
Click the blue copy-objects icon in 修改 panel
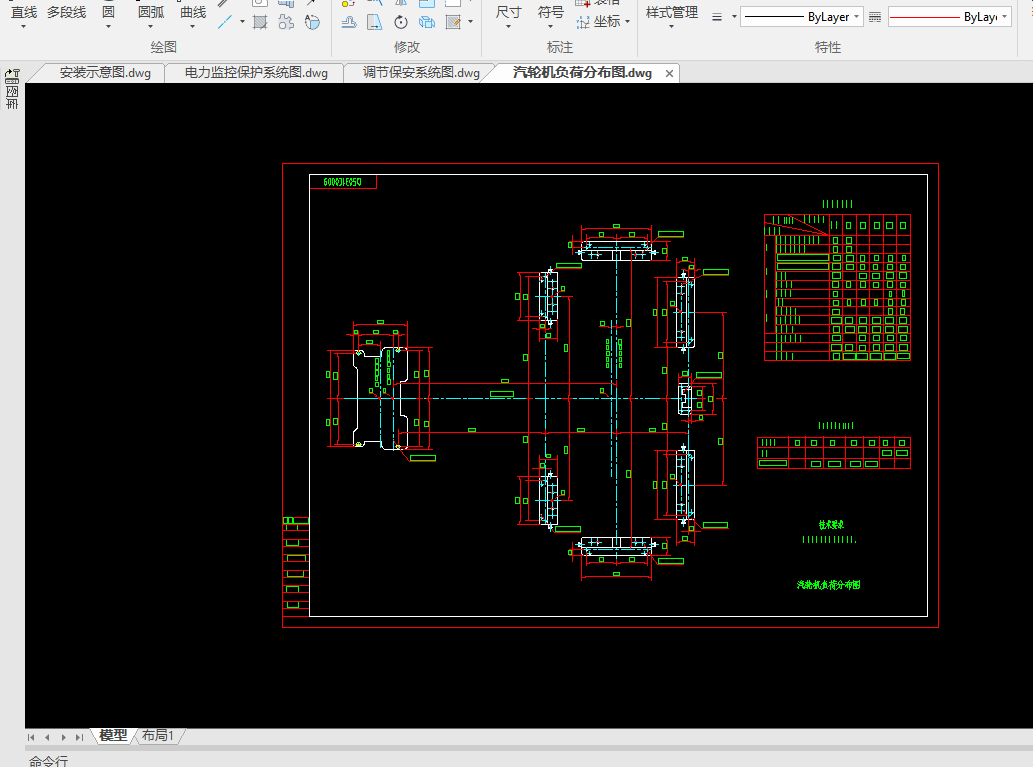click(427, 22)
